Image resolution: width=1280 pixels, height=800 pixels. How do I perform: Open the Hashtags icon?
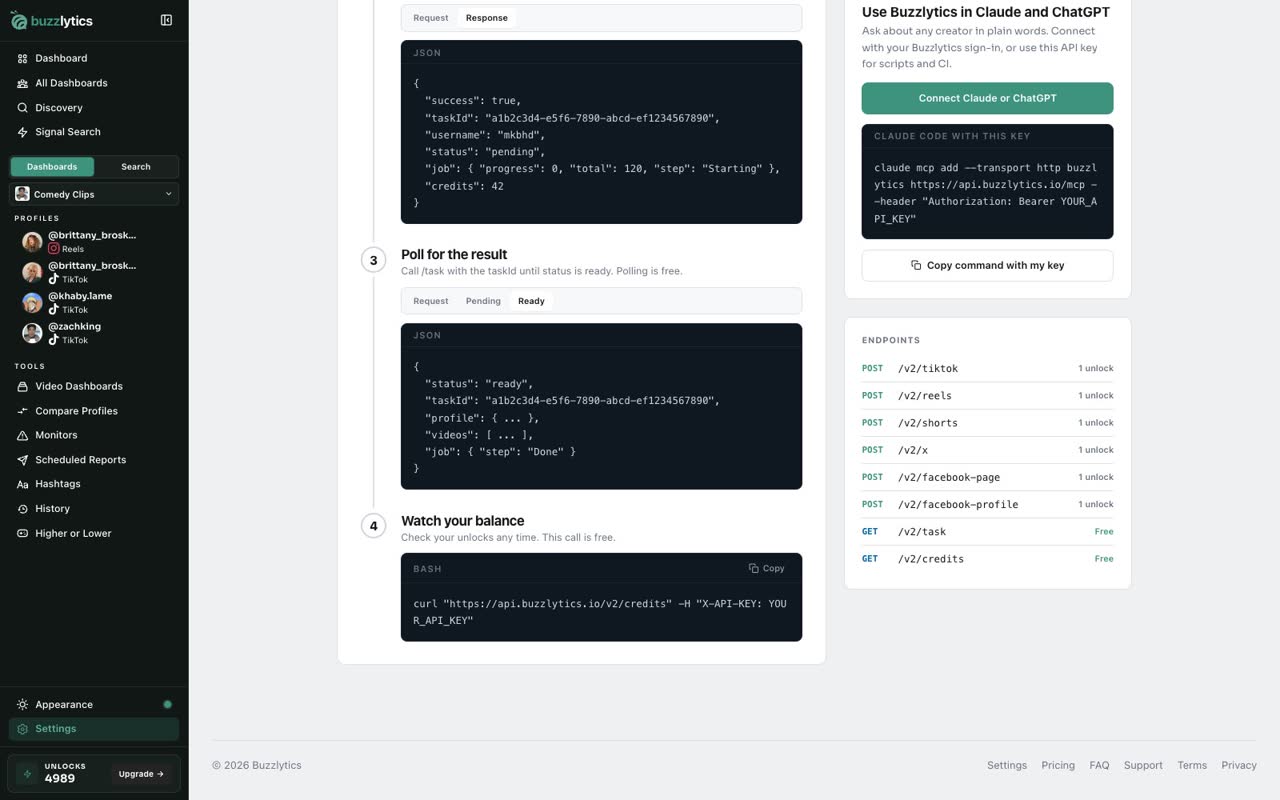pos(22,484)
